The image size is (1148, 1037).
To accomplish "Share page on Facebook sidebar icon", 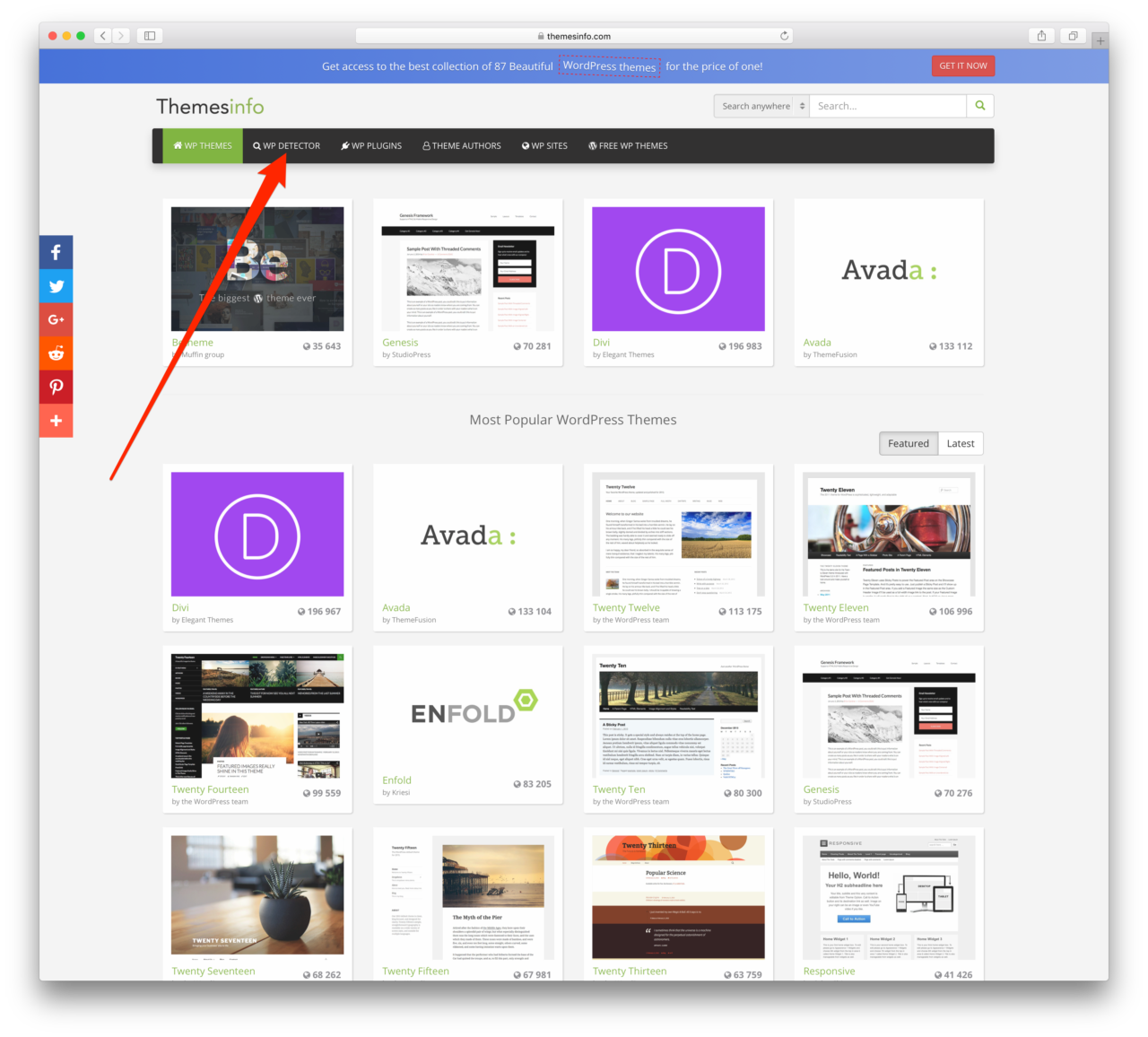I will 56,252.
